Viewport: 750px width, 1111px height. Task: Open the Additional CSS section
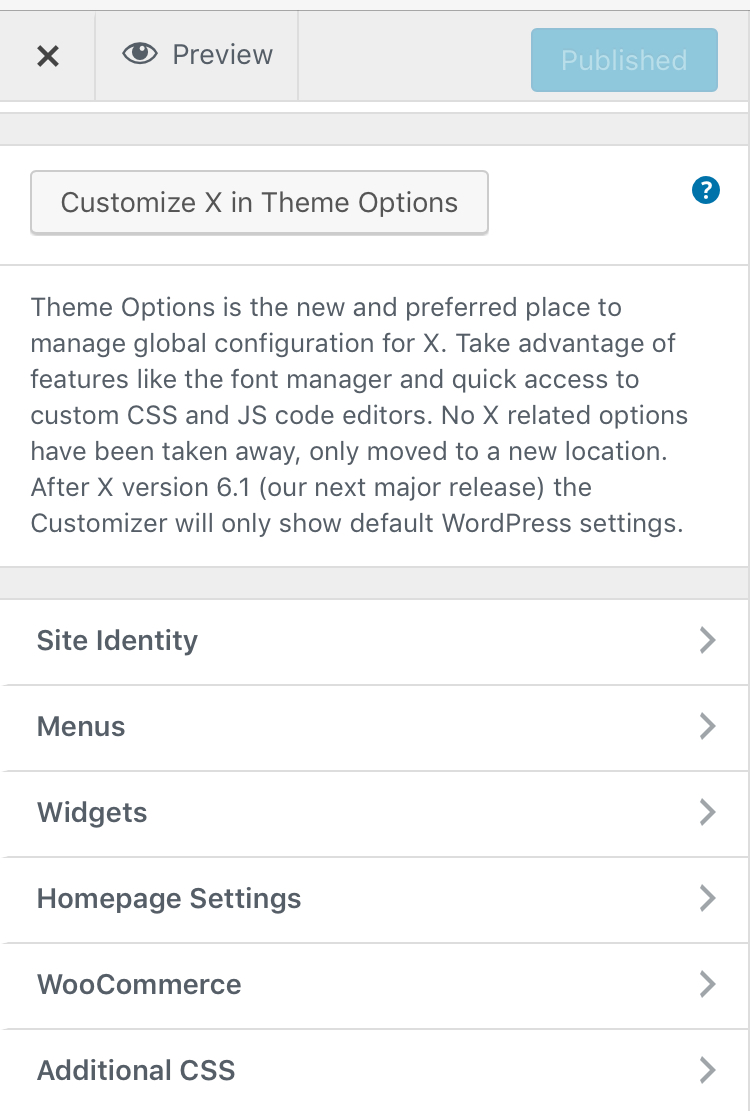tap(374, 1070)
